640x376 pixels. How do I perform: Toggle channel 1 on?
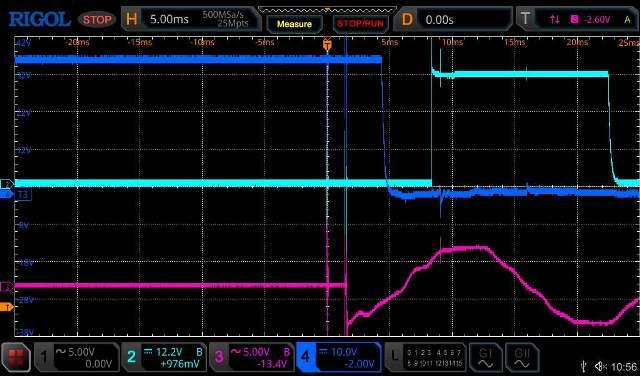[x=77, y=357]
